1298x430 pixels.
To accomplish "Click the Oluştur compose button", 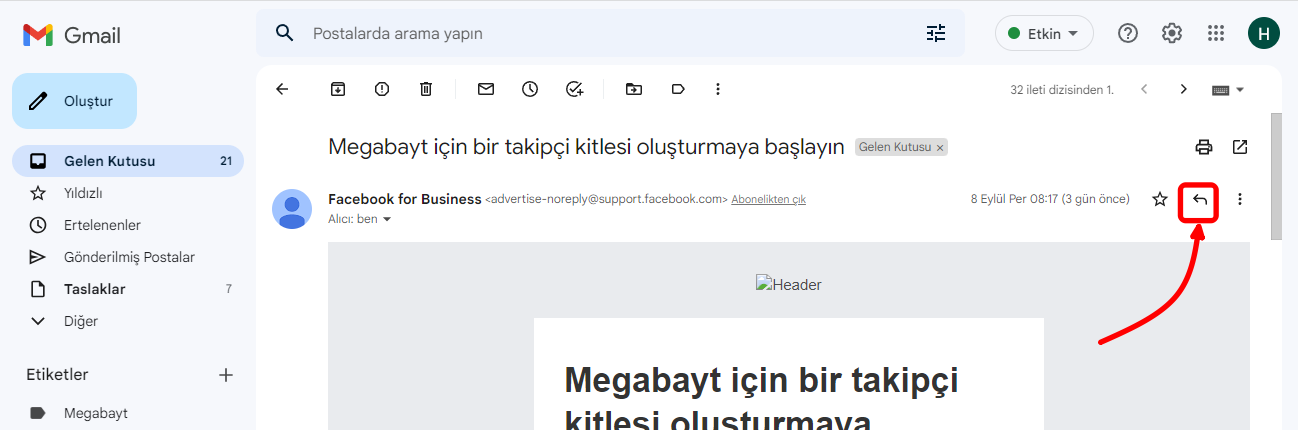I will pyautogui.click(x=74, y=101).
